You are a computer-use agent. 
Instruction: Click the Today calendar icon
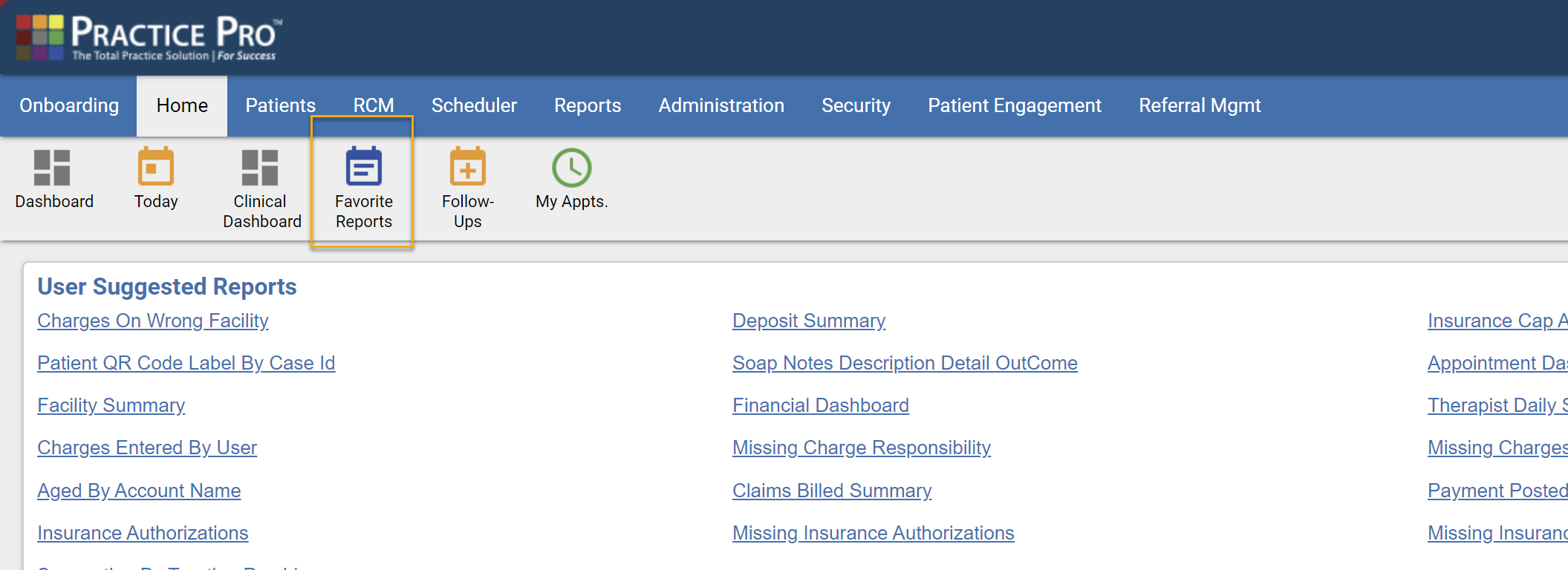156,167
